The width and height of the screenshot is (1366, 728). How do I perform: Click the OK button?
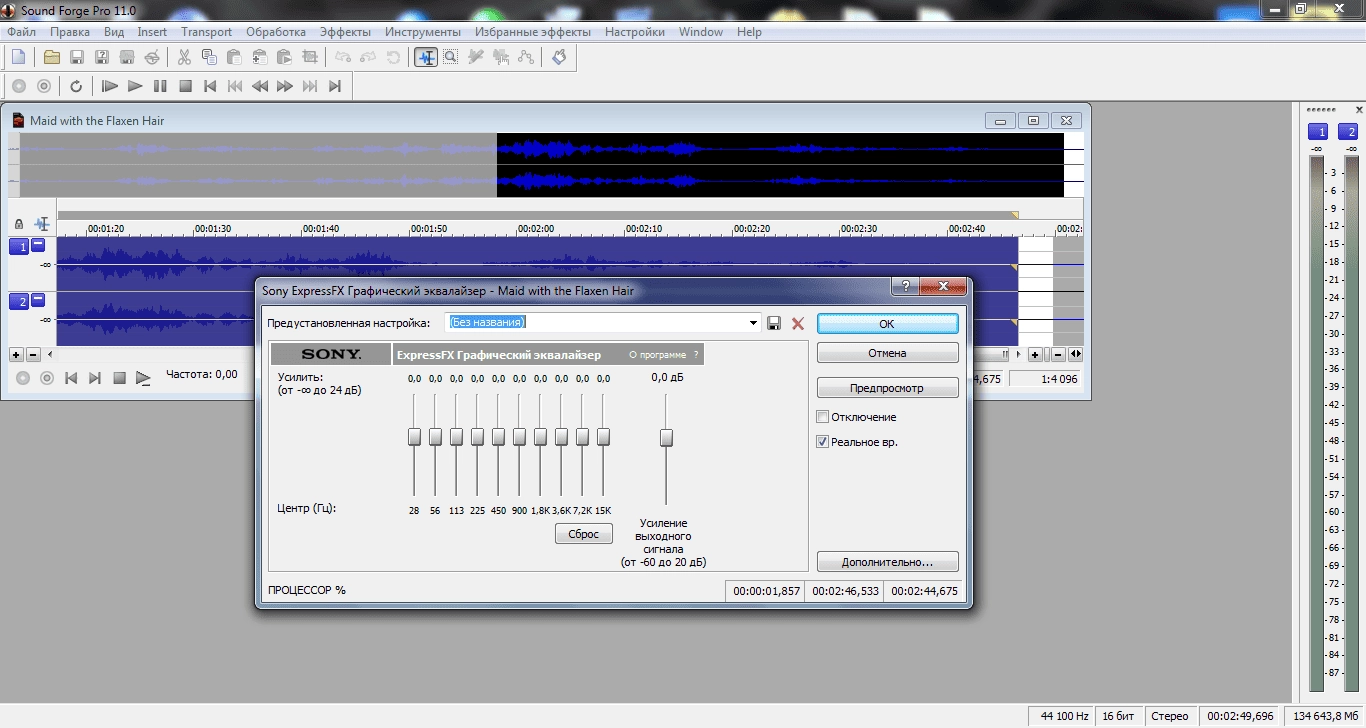click(887, 324)
